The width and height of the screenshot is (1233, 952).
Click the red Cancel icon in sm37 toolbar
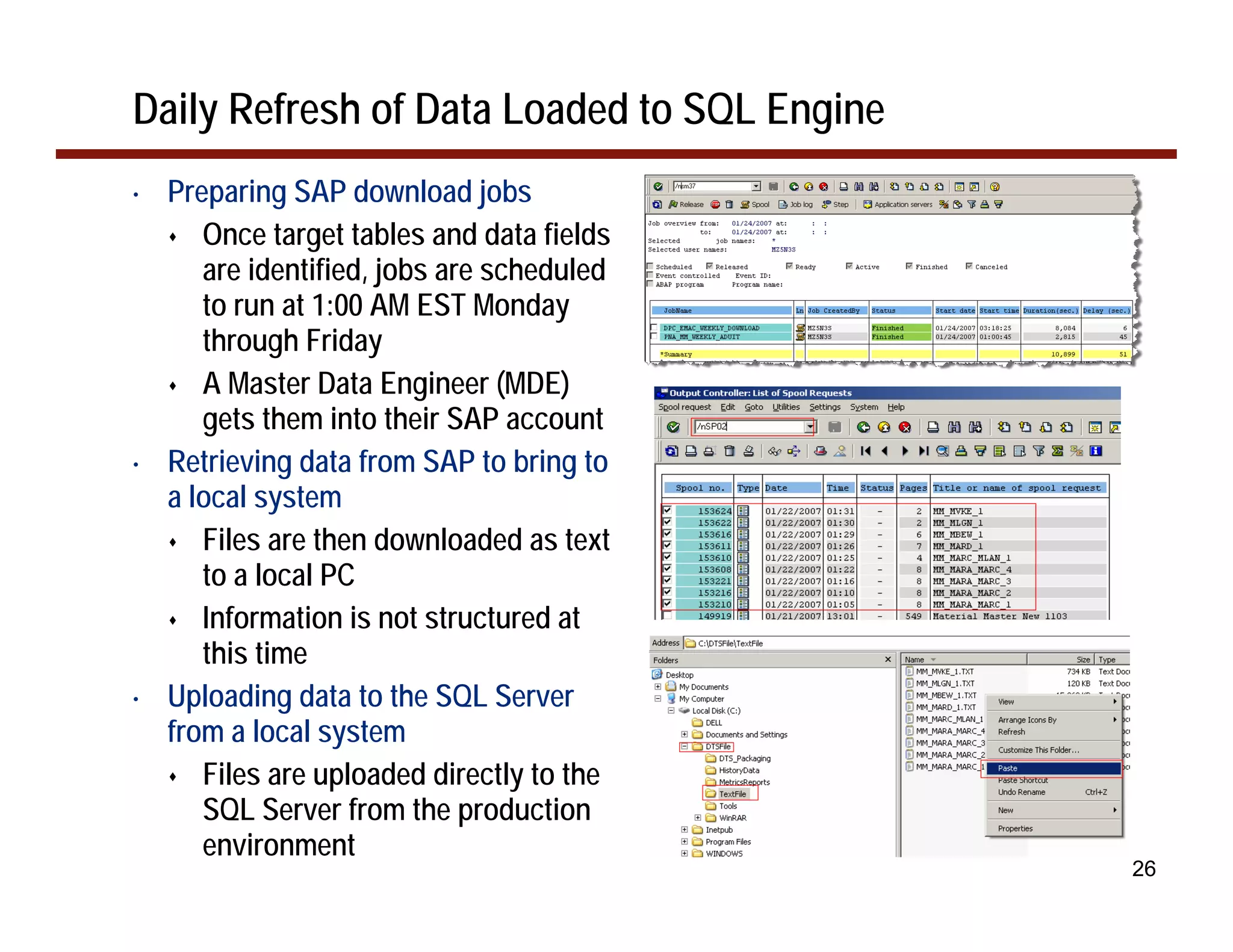click(x=824, y=187)
